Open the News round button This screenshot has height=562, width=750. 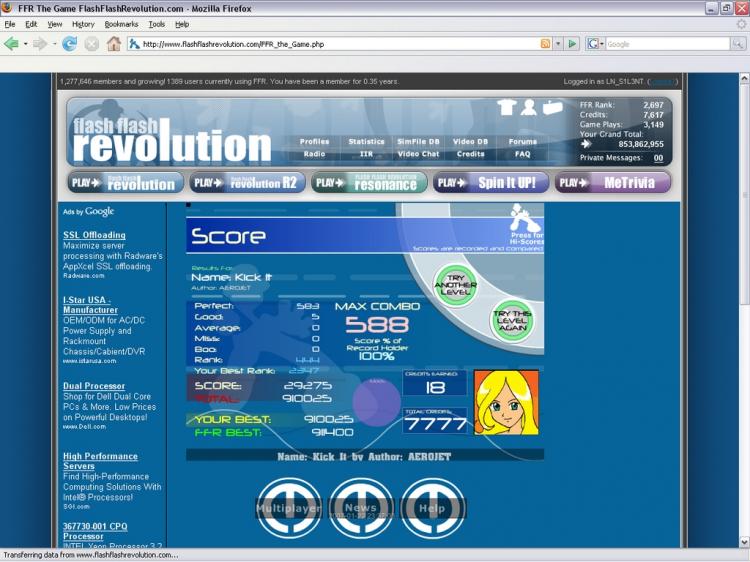(x=361, y=508)
